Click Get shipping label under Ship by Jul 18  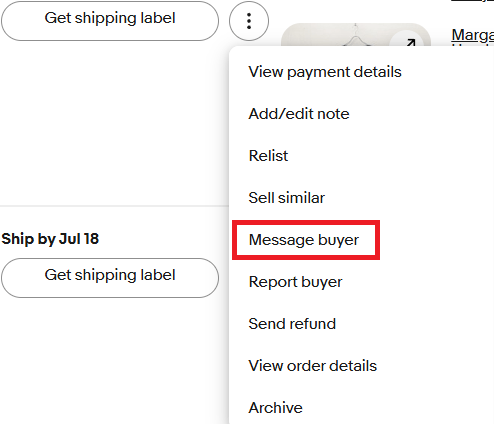pos(110,278)
